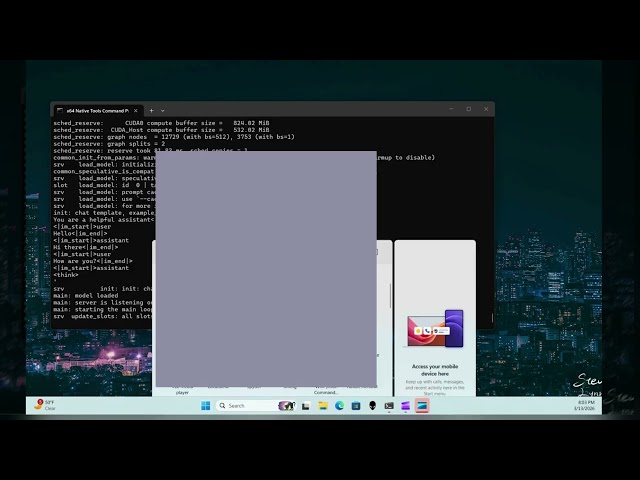
Task: Click the phone and laptop illustration
Action: pos(435,329)
